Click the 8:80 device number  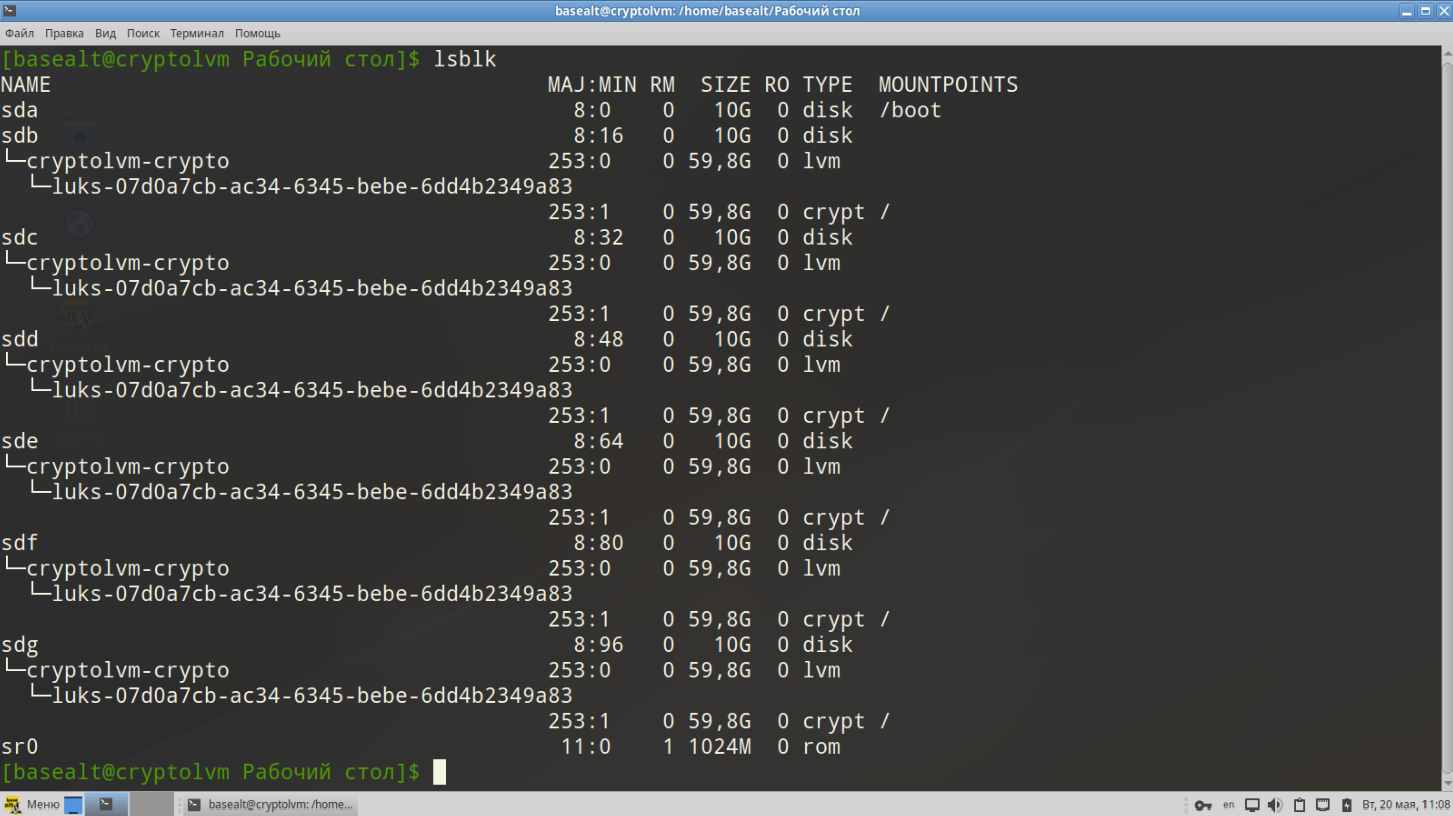[x=598, y=543]
